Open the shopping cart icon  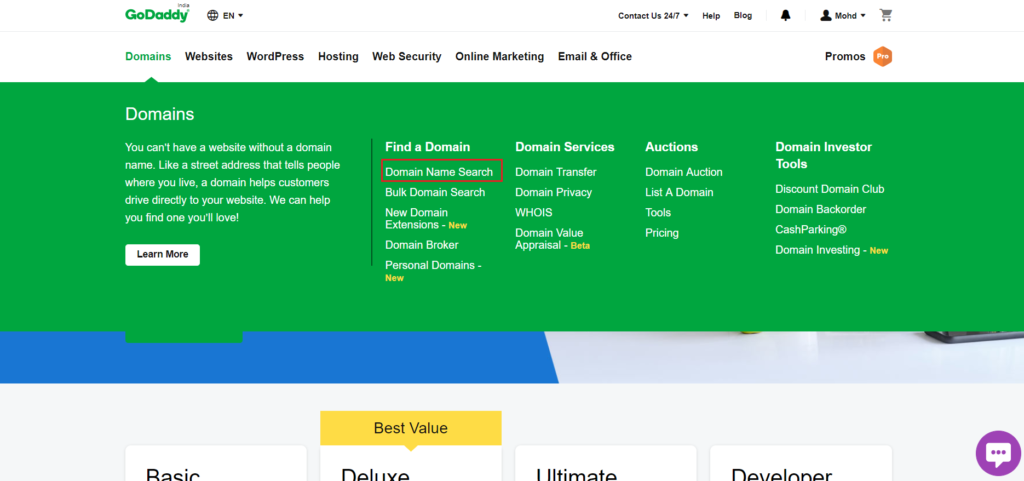point(886,15)
